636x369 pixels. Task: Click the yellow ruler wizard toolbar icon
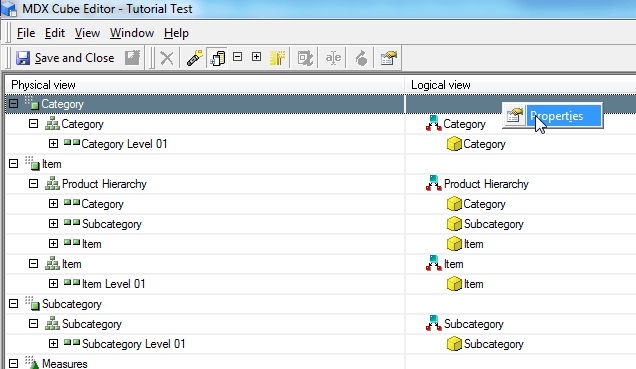pyautogui.click(x=277, y=58)
